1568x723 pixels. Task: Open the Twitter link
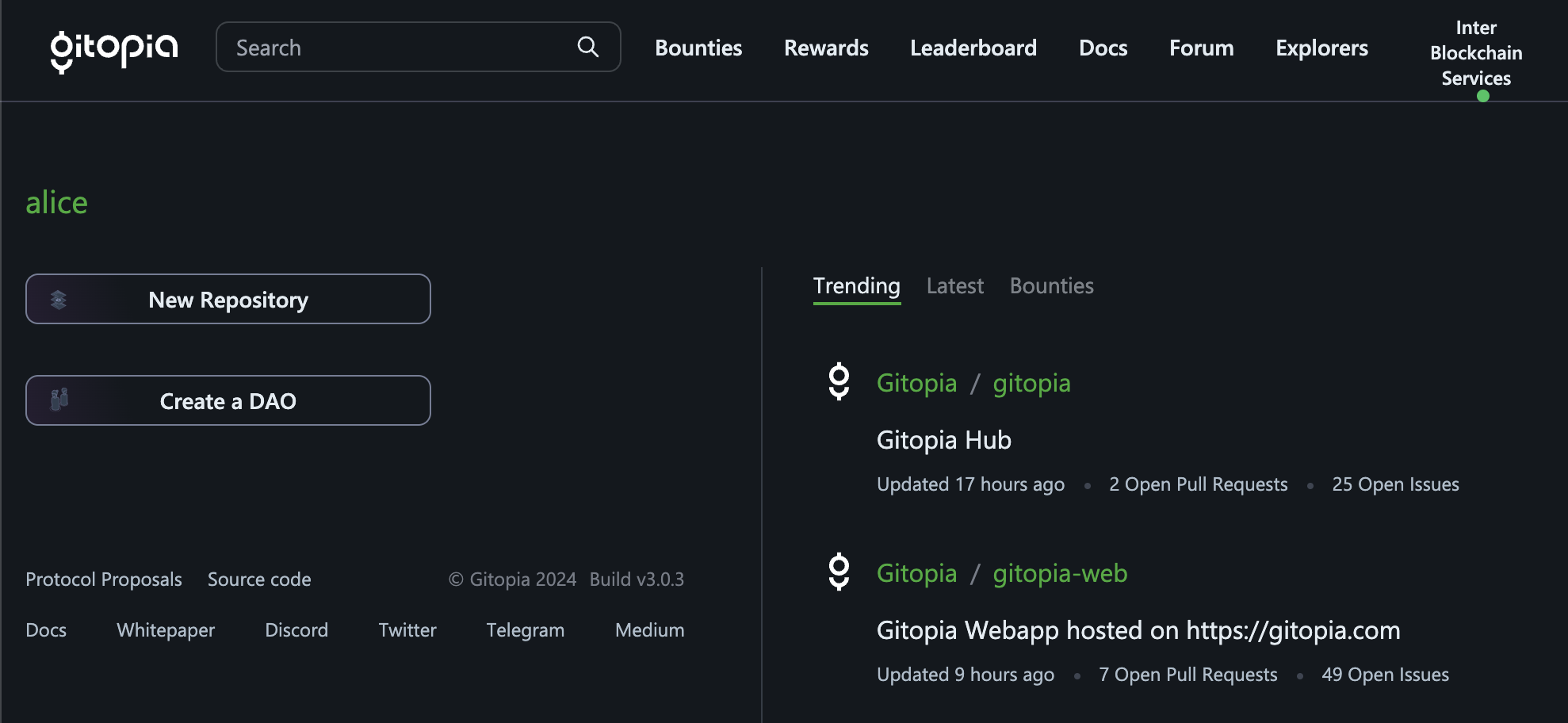click(407, 630)
